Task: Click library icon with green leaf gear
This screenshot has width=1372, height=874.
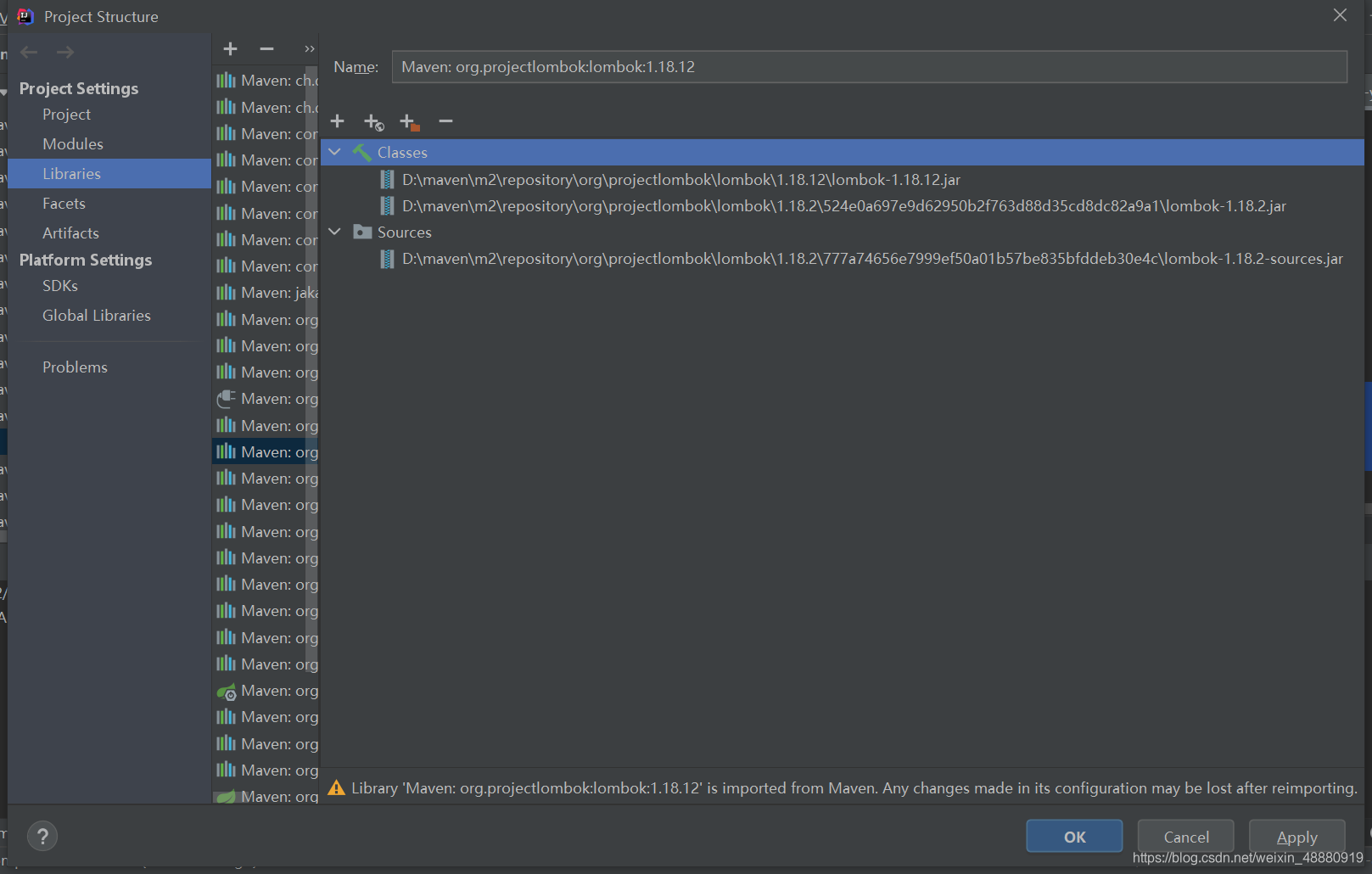Action: tap(226, 692)
